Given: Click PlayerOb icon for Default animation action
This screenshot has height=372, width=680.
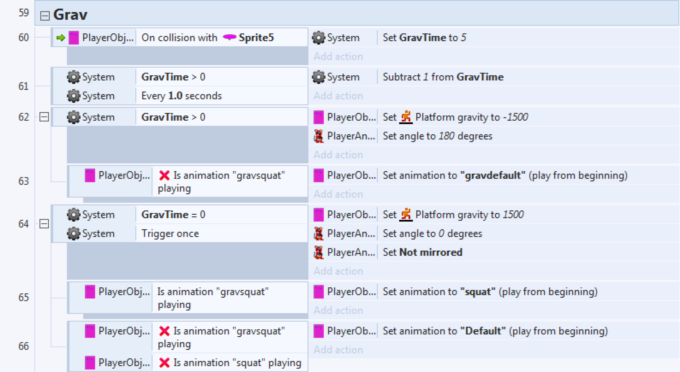Looking at the screenshot, I should coord(319,331).
